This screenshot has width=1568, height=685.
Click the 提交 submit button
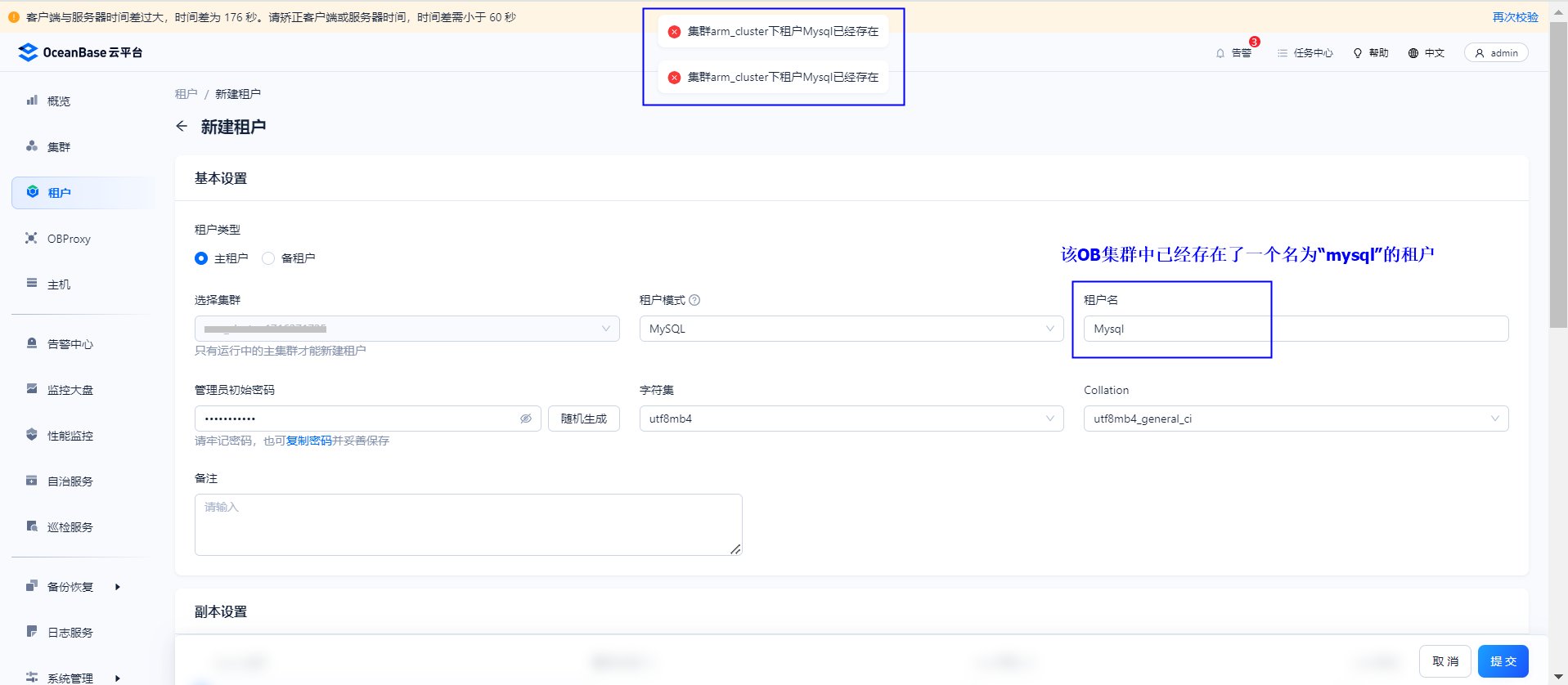tap(1503, 661)
